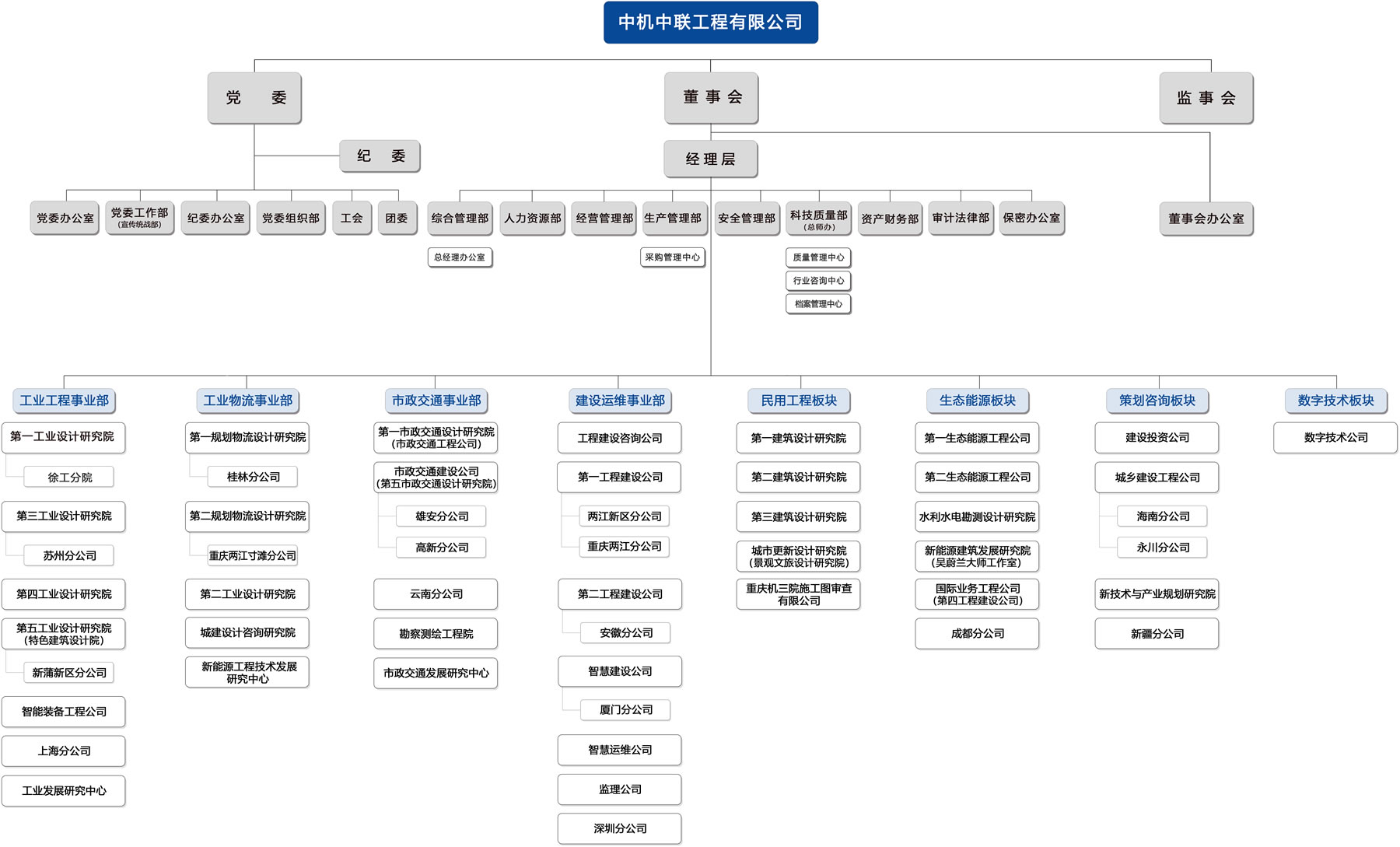This screenshot has width=1400, height=847.
Task: Select the 生态能源板块 heading
Action: click(978, 401)
